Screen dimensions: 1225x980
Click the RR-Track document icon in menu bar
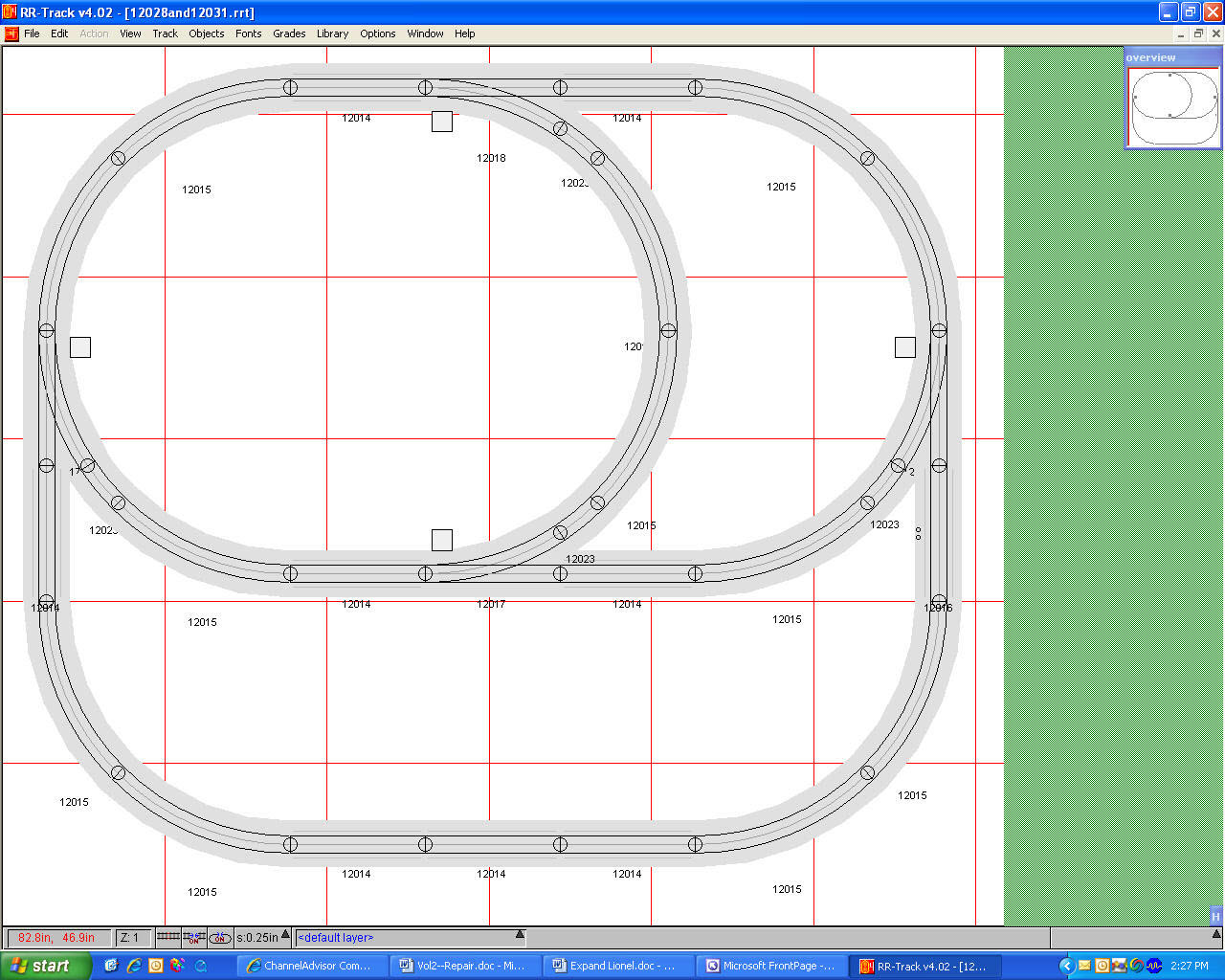(11, 33)
